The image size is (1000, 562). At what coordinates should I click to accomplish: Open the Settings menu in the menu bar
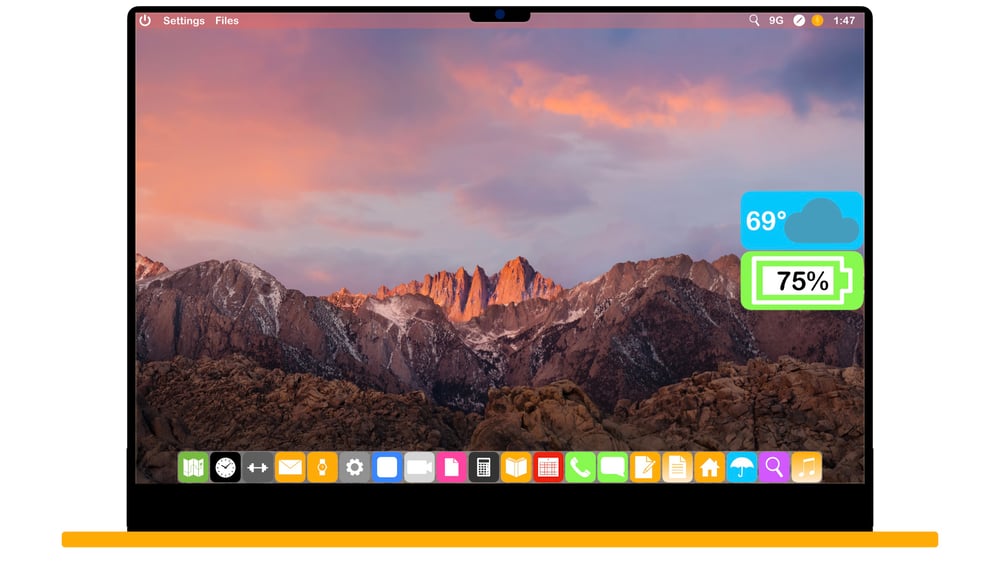(184, 20)
